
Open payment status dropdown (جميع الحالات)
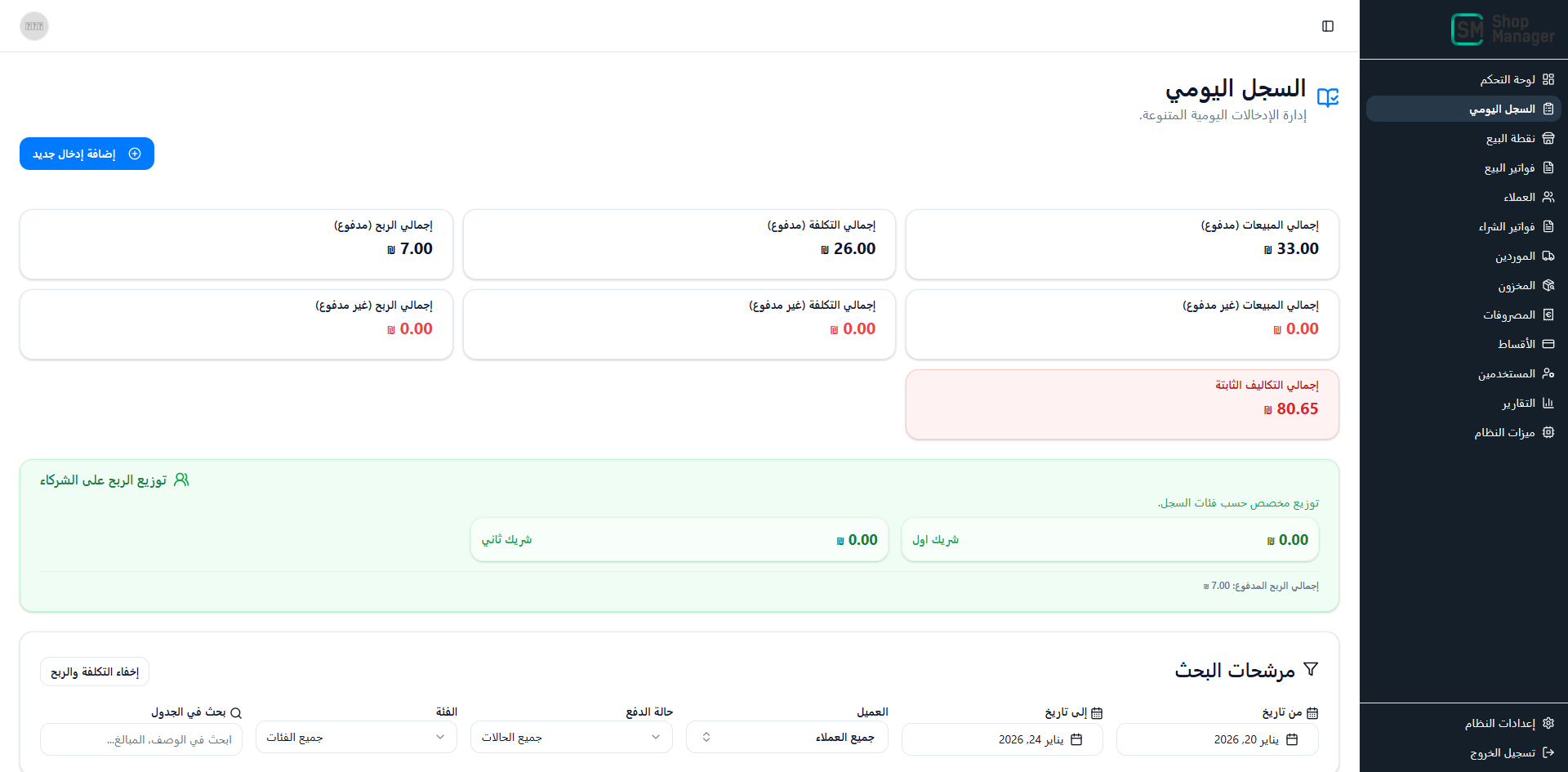(572, 737)
